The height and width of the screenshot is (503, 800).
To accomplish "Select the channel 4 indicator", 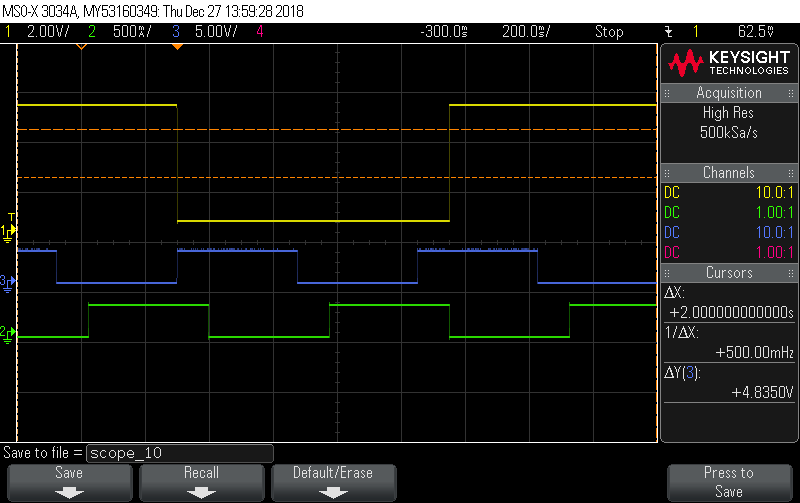I will [x=260, y=32].
